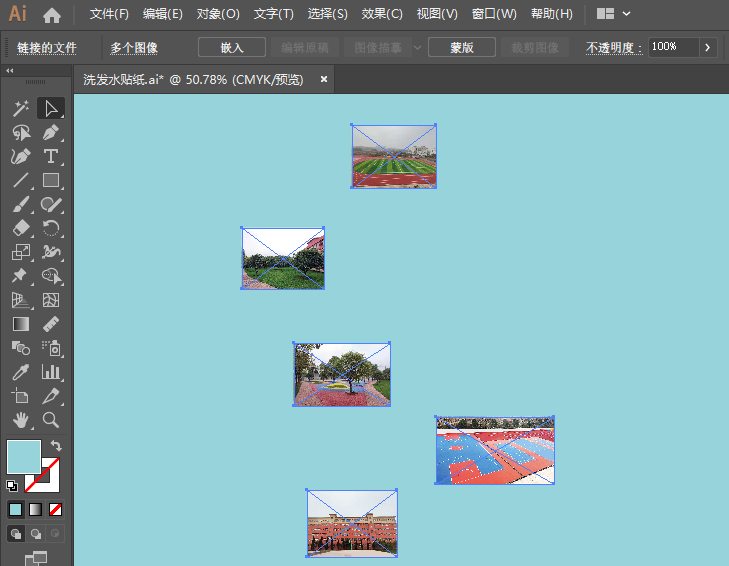Open the 编辑(E) menu

(x=163, y=14)
